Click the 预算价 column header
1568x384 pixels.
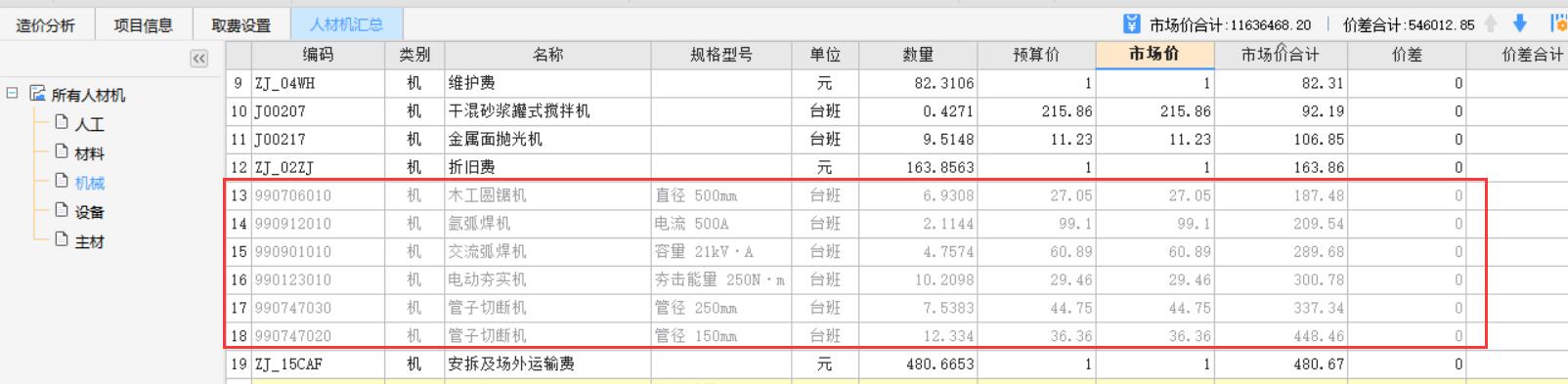pyautogui.click(x=1036, y=55)
